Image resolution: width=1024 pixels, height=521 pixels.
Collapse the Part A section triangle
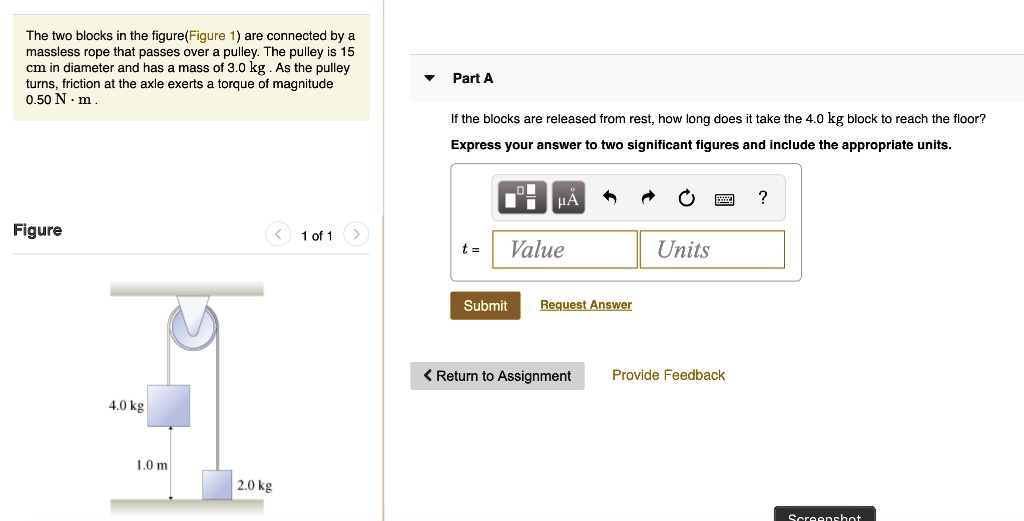point(430,78)
